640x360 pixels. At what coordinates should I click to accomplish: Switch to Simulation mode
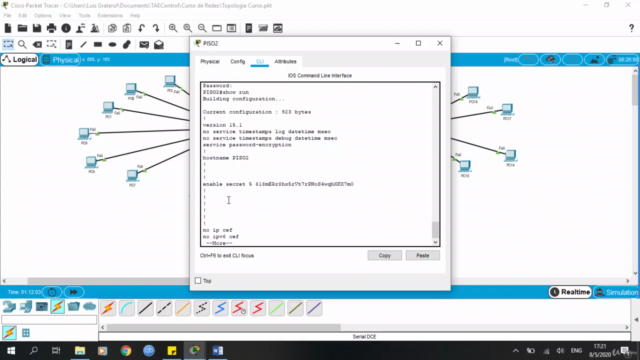617,292
